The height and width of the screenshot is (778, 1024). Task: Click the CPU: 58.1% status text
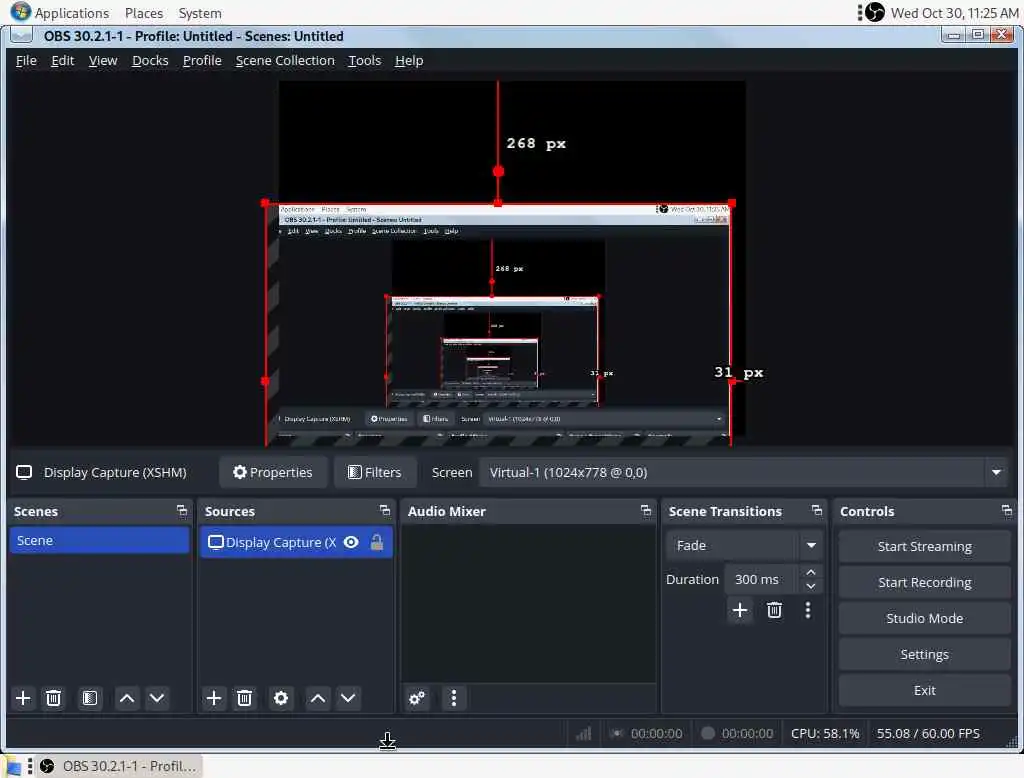[825, 734]
